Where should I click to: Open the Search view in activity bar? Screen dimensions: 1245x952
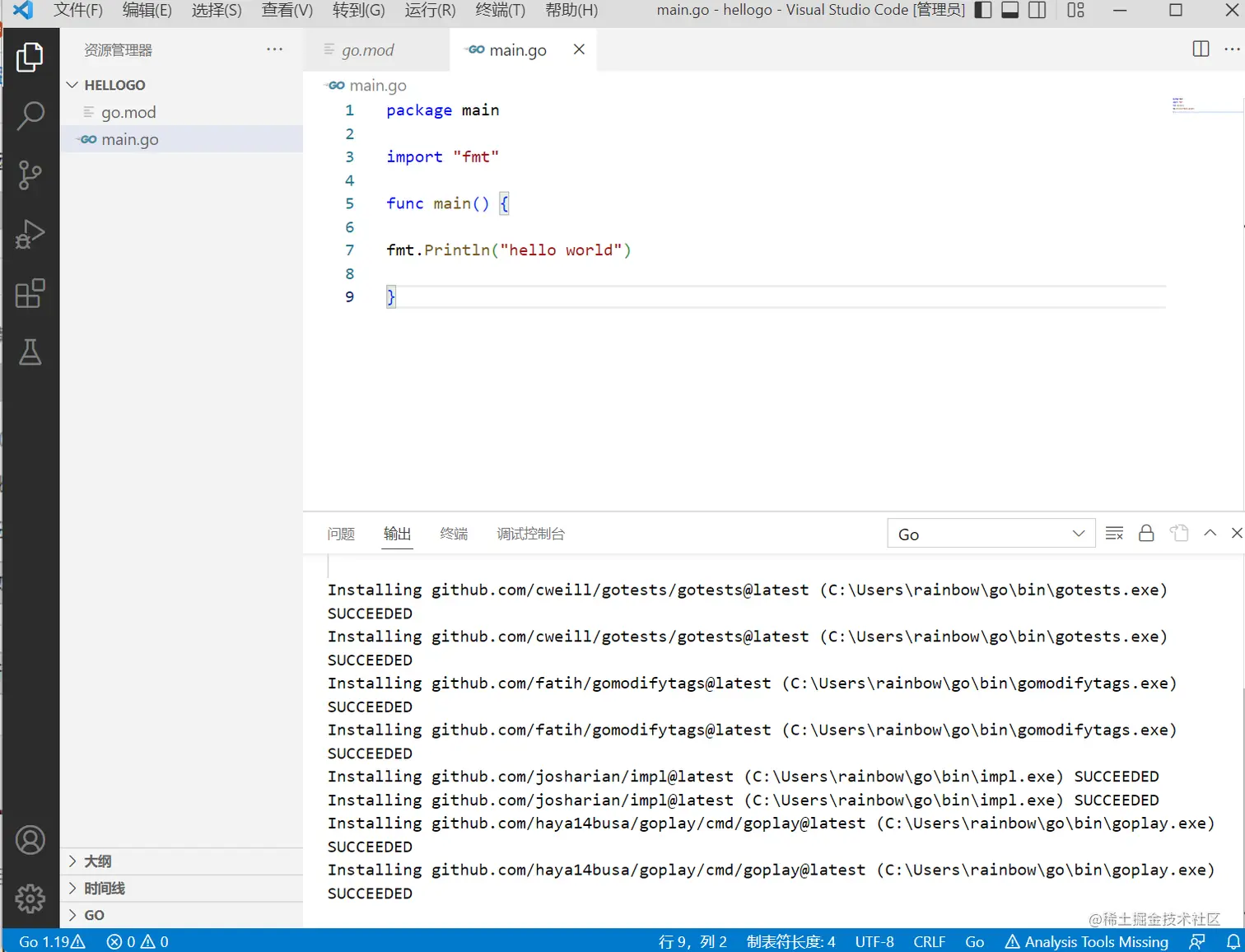point(30,116)
